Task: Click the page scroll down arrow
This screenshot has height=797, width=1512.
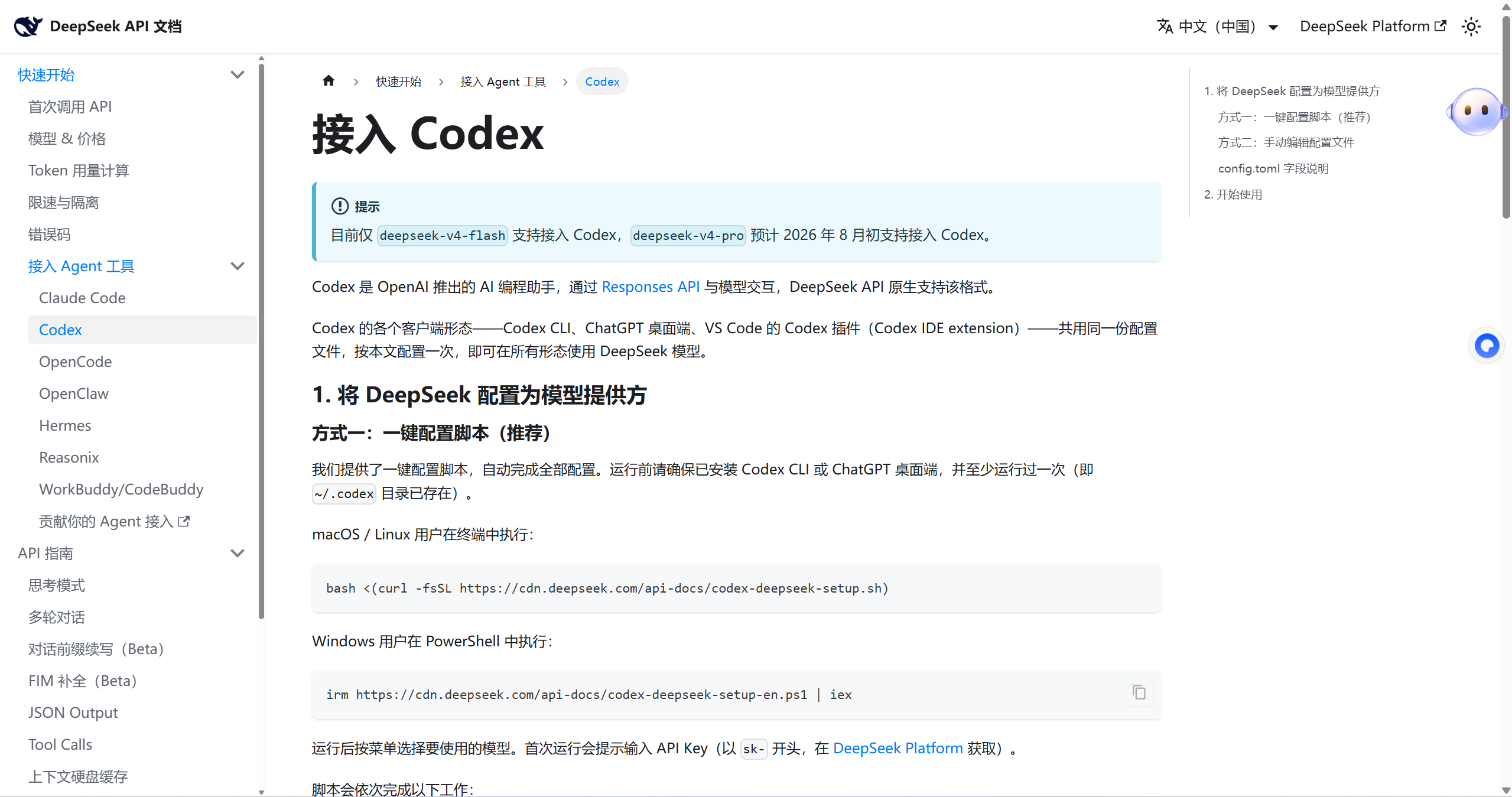Action: tap(1506, 791)
